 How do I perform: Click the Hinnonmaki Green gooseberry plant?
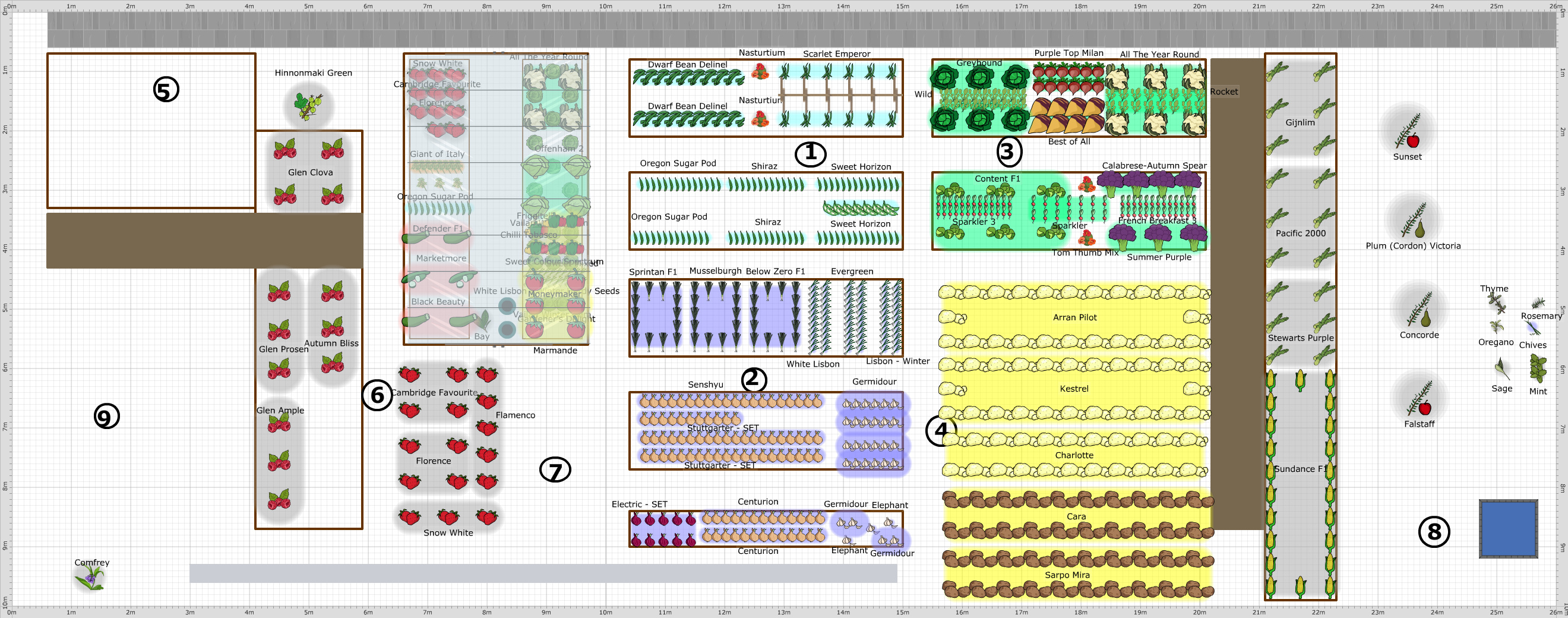click(308, 105)
